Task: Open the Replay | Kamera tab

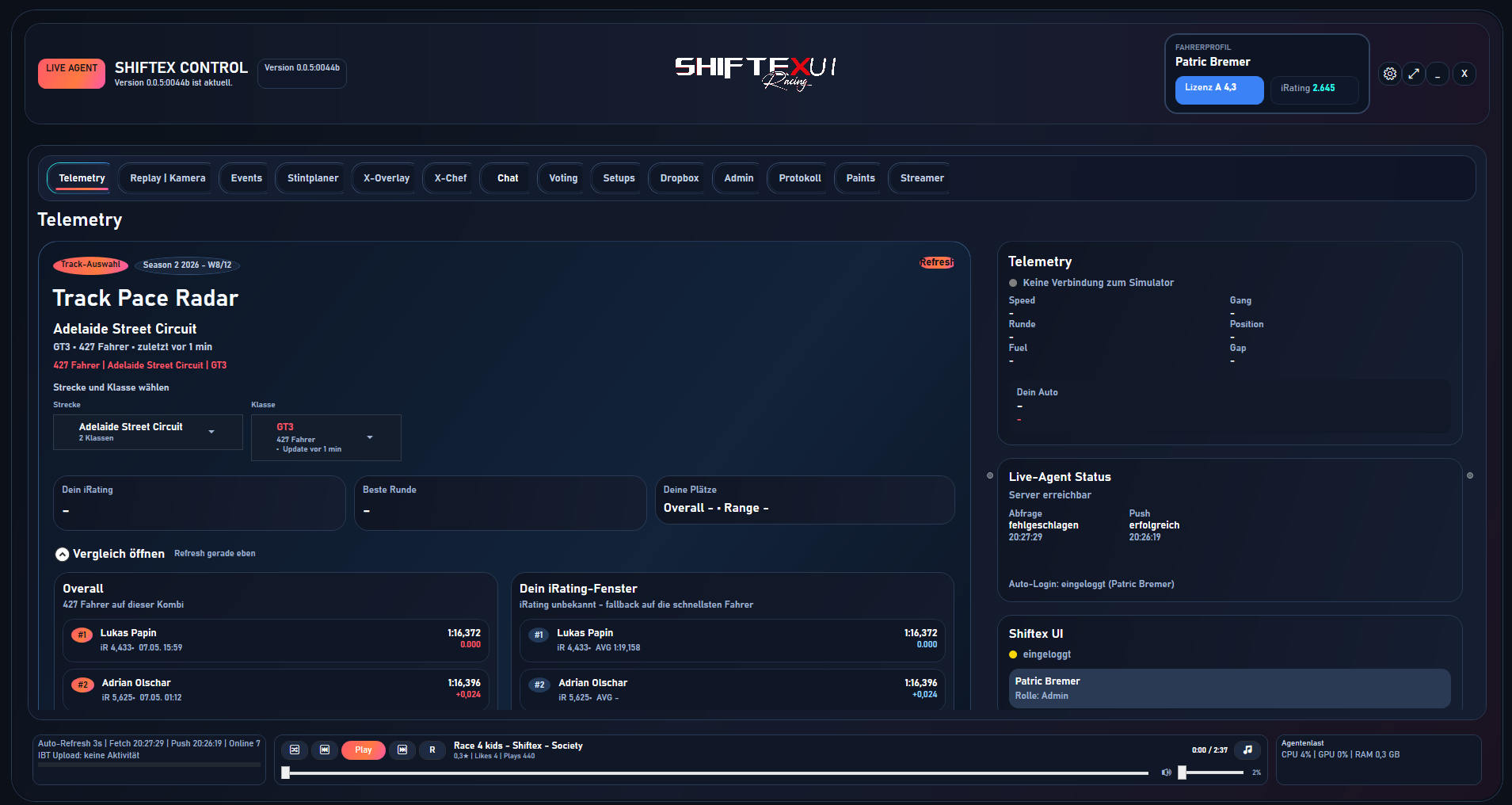Action: point(167,178)
